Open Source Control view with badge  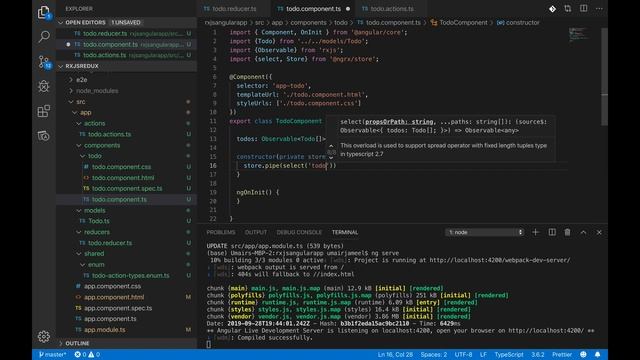pos(44,62)
